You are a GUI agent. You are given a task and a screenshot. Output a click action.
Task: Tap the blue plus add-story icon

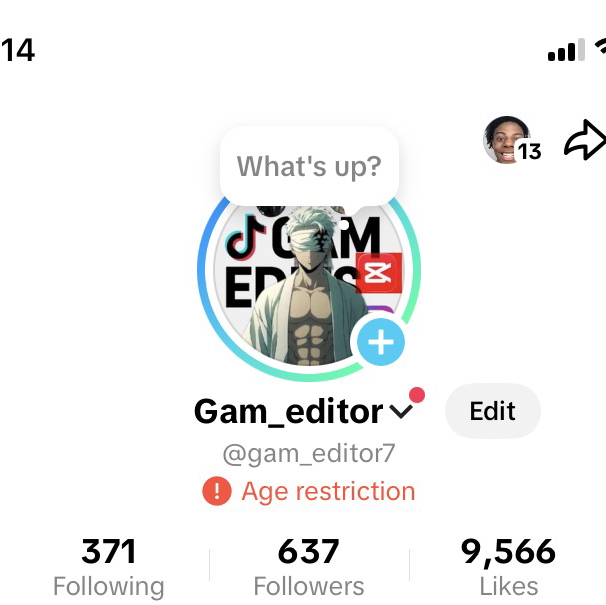click(x=381, y=342)
